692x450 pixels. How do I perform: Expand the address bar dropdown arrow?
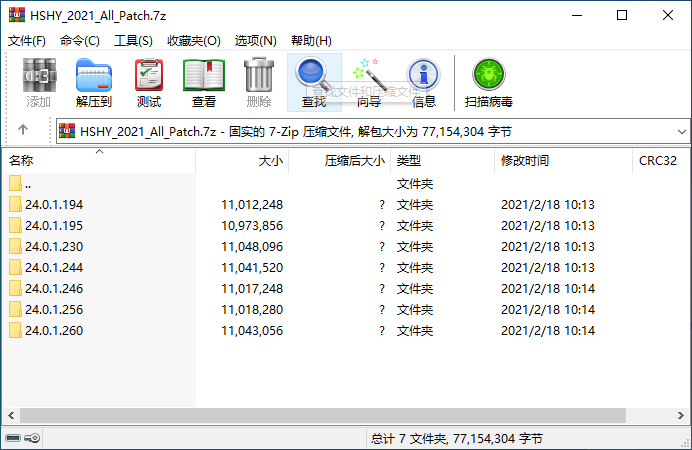click(681, 131)
